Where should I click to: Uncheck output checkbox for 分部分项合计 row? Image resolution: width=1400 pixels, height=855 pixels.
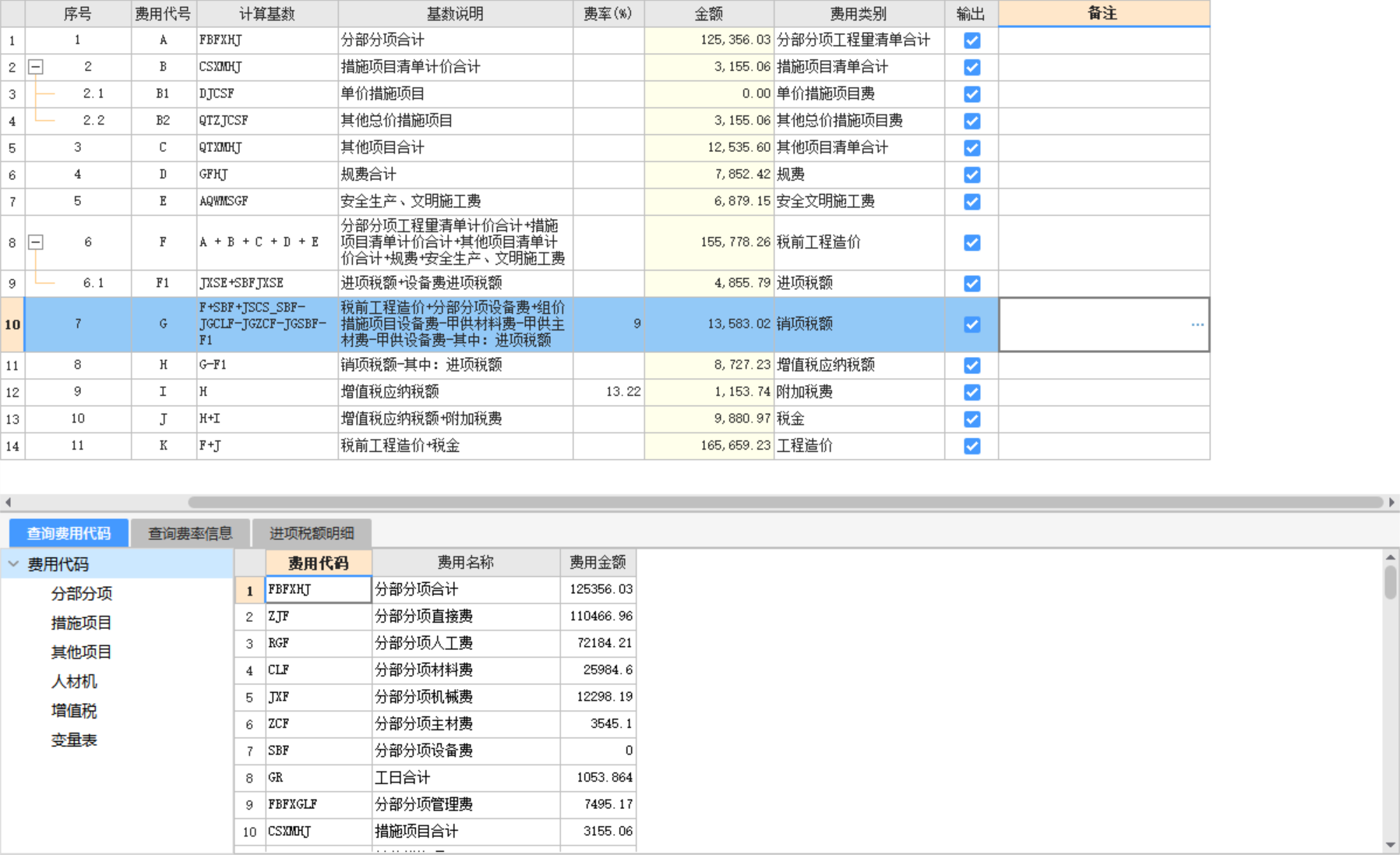point(972,41)
